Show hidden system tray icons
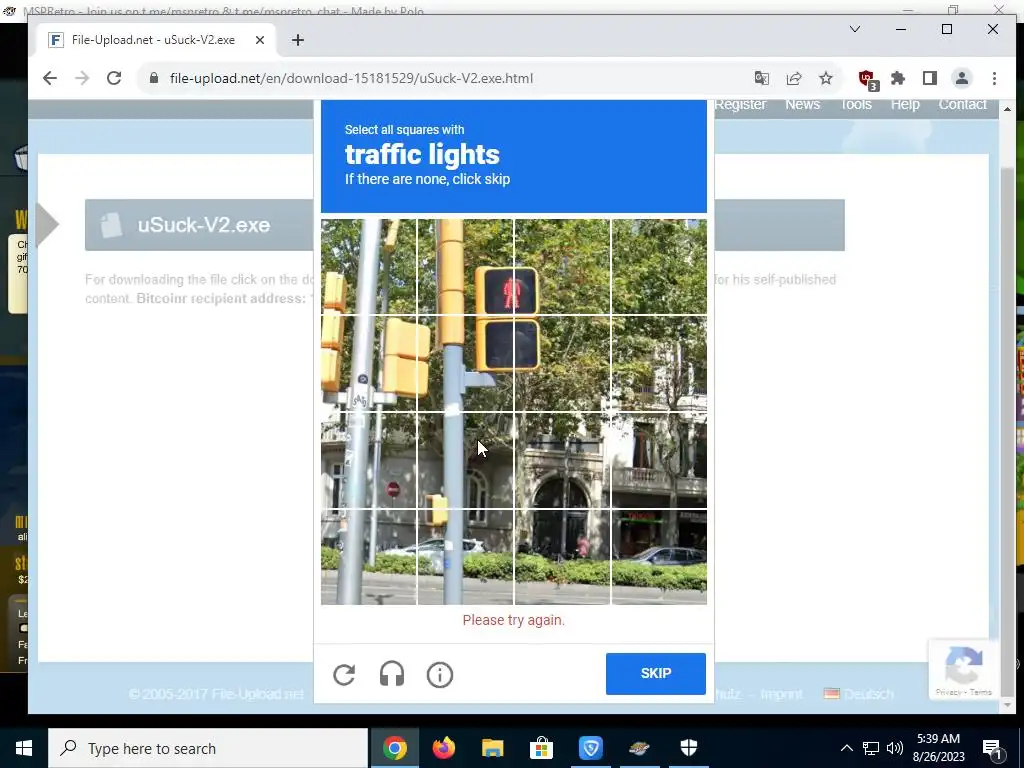Viewport: 1024px width, 768px height. coord(846,748)
